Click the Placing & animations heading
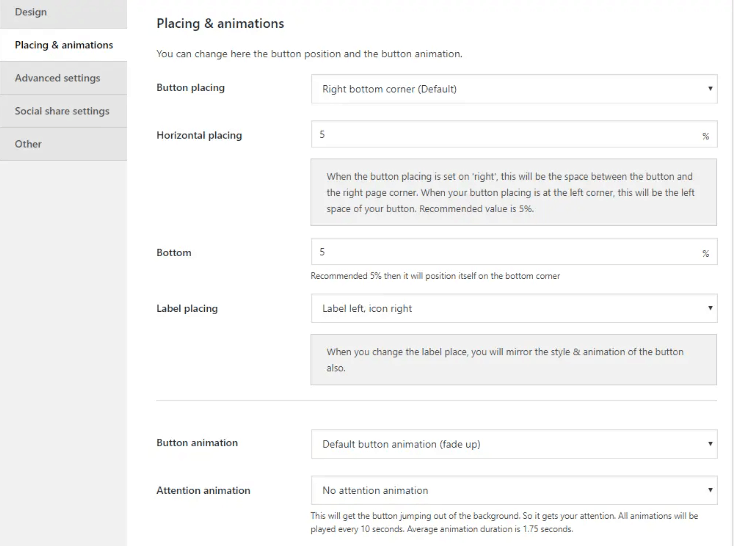This screenshot has width=735, height=551. tap(220, 23)
